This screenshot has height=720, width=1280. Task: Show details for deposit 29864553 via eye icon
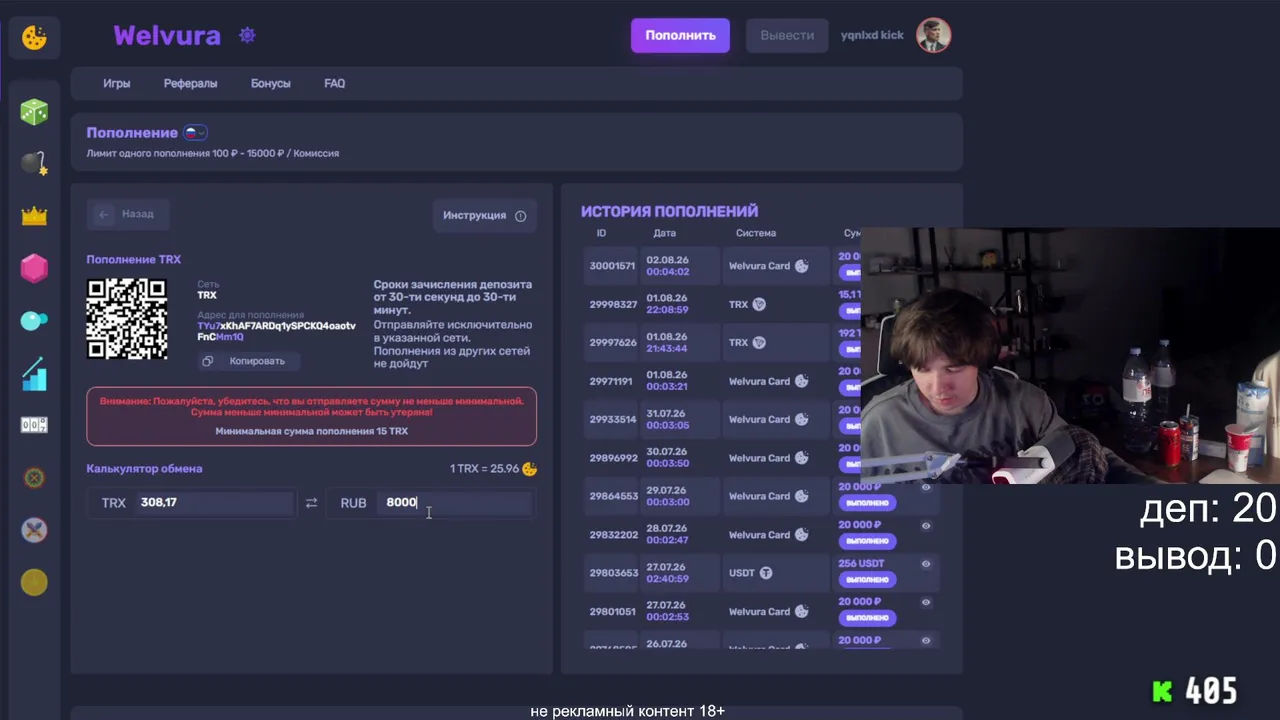(926, 487)
